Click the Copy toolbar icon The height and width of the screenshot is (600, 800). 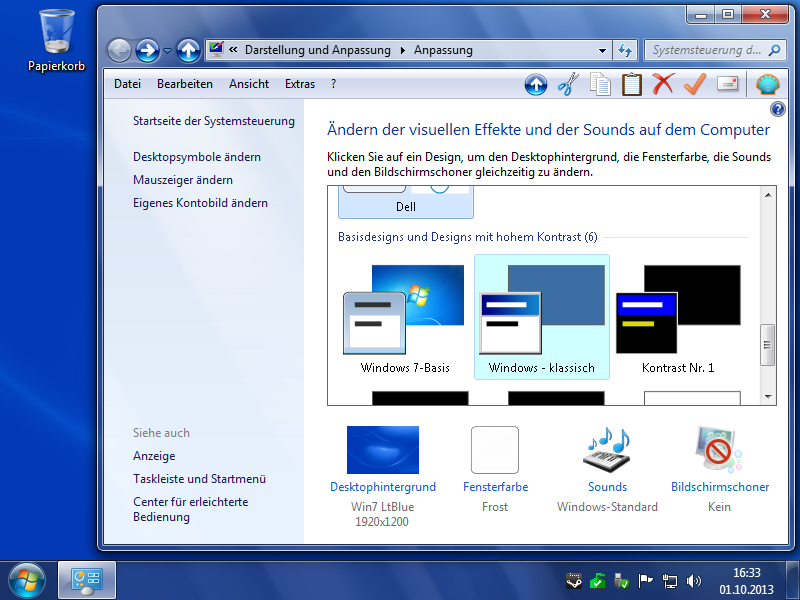tap(600, 84)
